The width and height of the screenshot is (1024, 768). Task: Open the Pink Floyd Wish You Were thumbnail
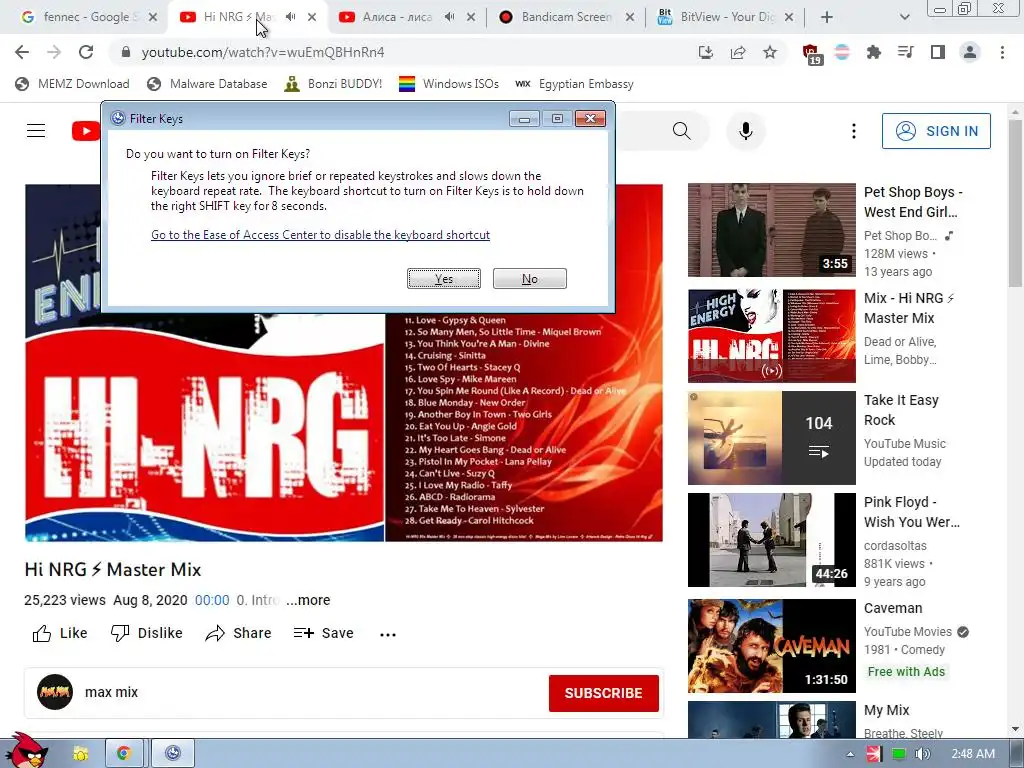[771, 539]
